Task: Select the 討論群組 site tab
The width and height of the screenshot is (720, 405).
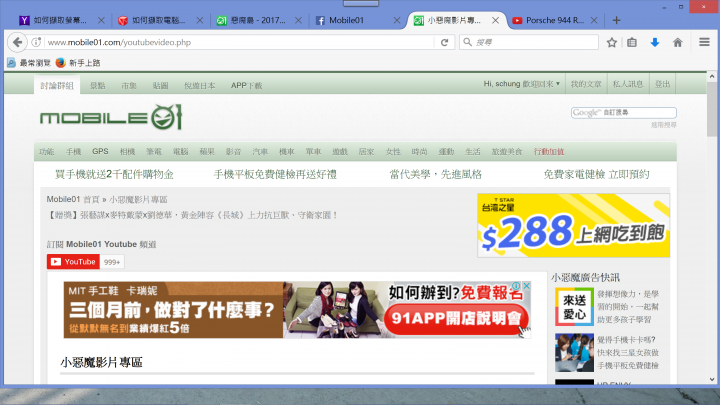Action: (x=57, y=85)
